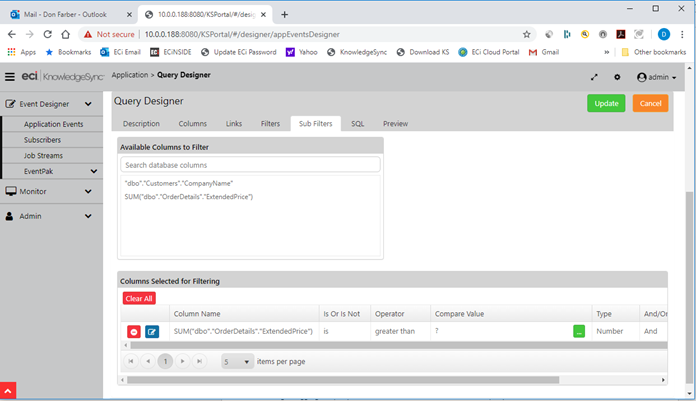This screenshot has height=401, width=696.
Task: Edit the SUM ExtendedPrice filter row
Action: [152, 331]
